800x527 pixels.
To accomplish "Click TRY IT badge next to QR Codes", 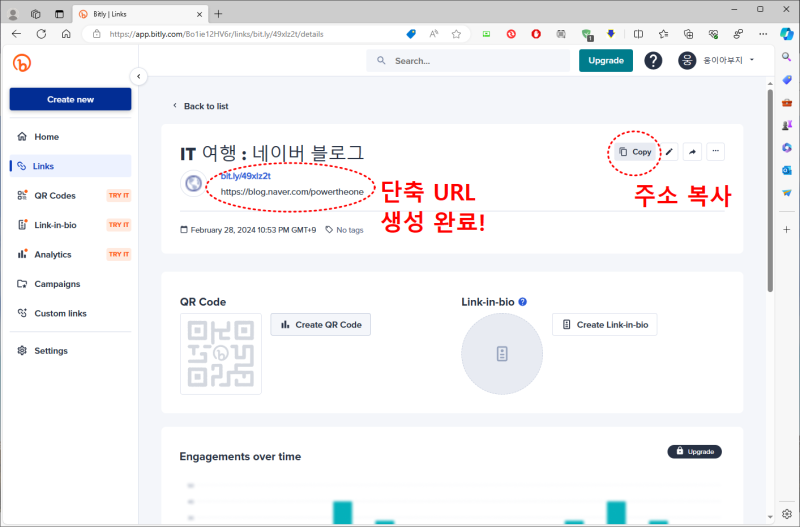I will click(x=118, y=195).
